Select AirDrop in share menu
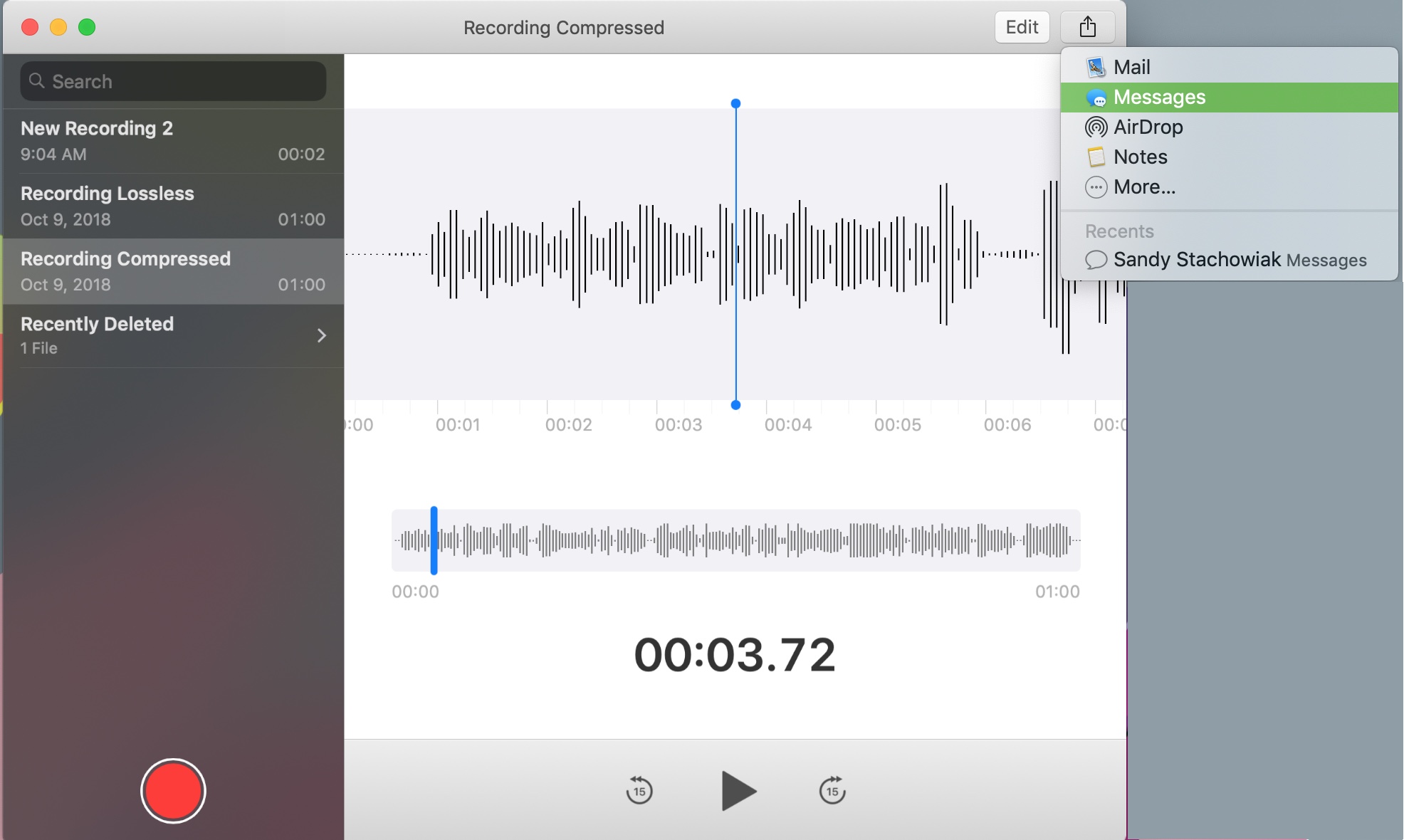 (1229, 127)
